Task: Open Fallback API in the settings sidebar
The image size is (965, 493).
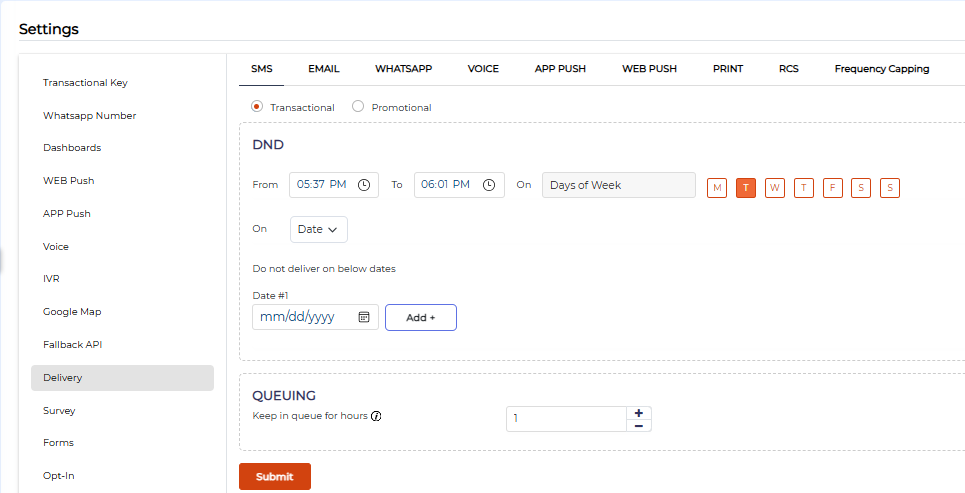Action: [x=73, y=345]
